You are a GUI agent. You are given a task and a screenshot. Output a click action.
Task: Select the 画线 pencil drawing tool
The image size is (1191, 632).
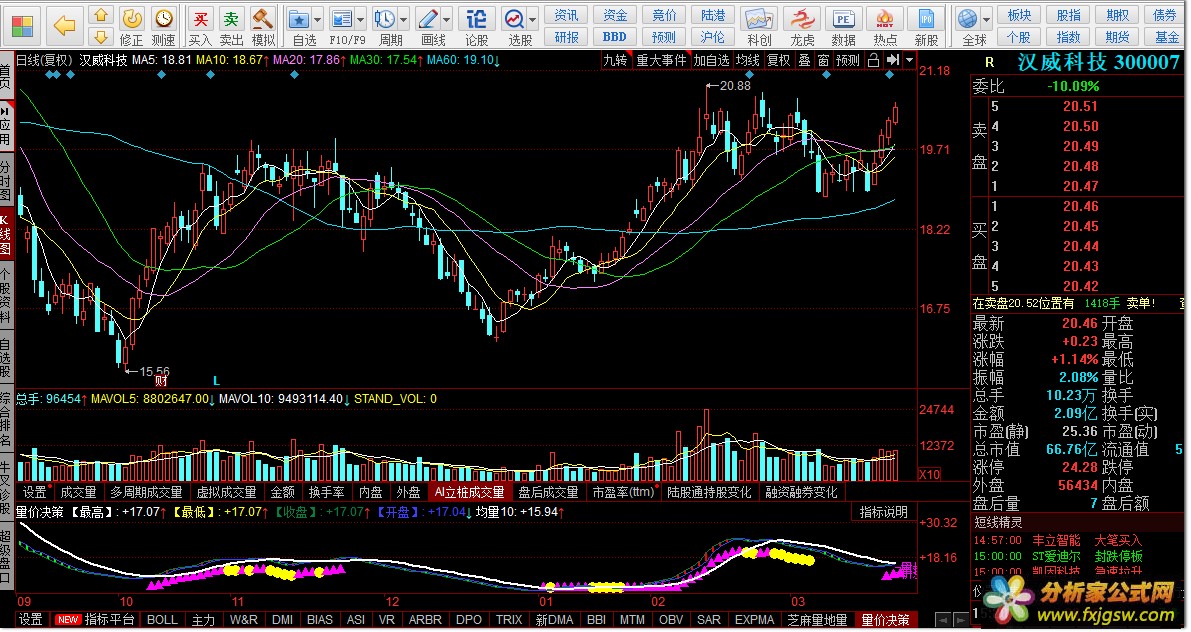pyautogui.click(x=428, y=19)
